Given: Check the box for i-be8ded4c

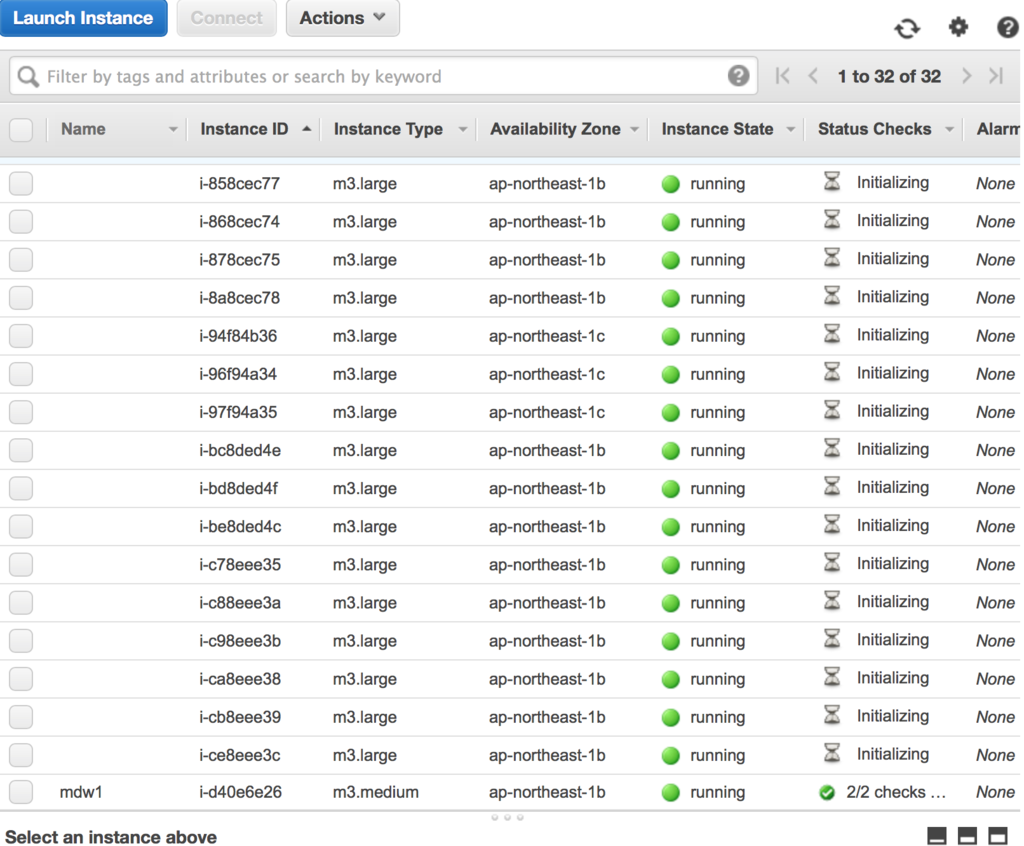Looking at the screenshot, I should point(21,527).
